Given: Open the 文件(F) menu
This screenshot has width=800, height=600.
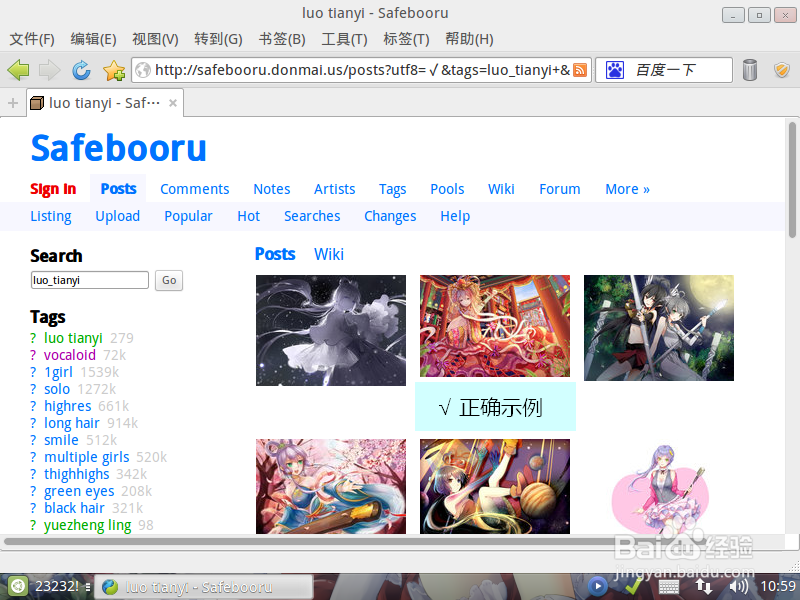Looking at the screenshot, I should pos(32,39).
